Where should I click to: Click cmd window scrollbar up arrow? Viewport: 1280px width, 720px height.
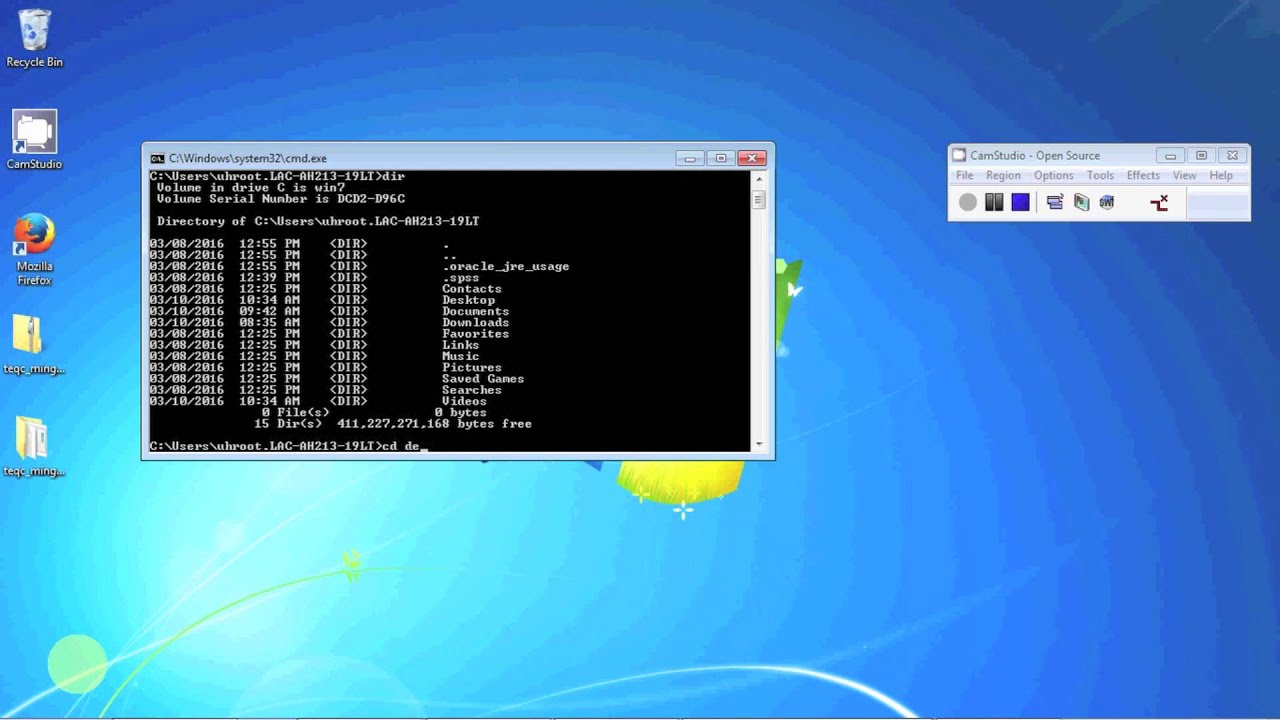click(x=759, y=179)
